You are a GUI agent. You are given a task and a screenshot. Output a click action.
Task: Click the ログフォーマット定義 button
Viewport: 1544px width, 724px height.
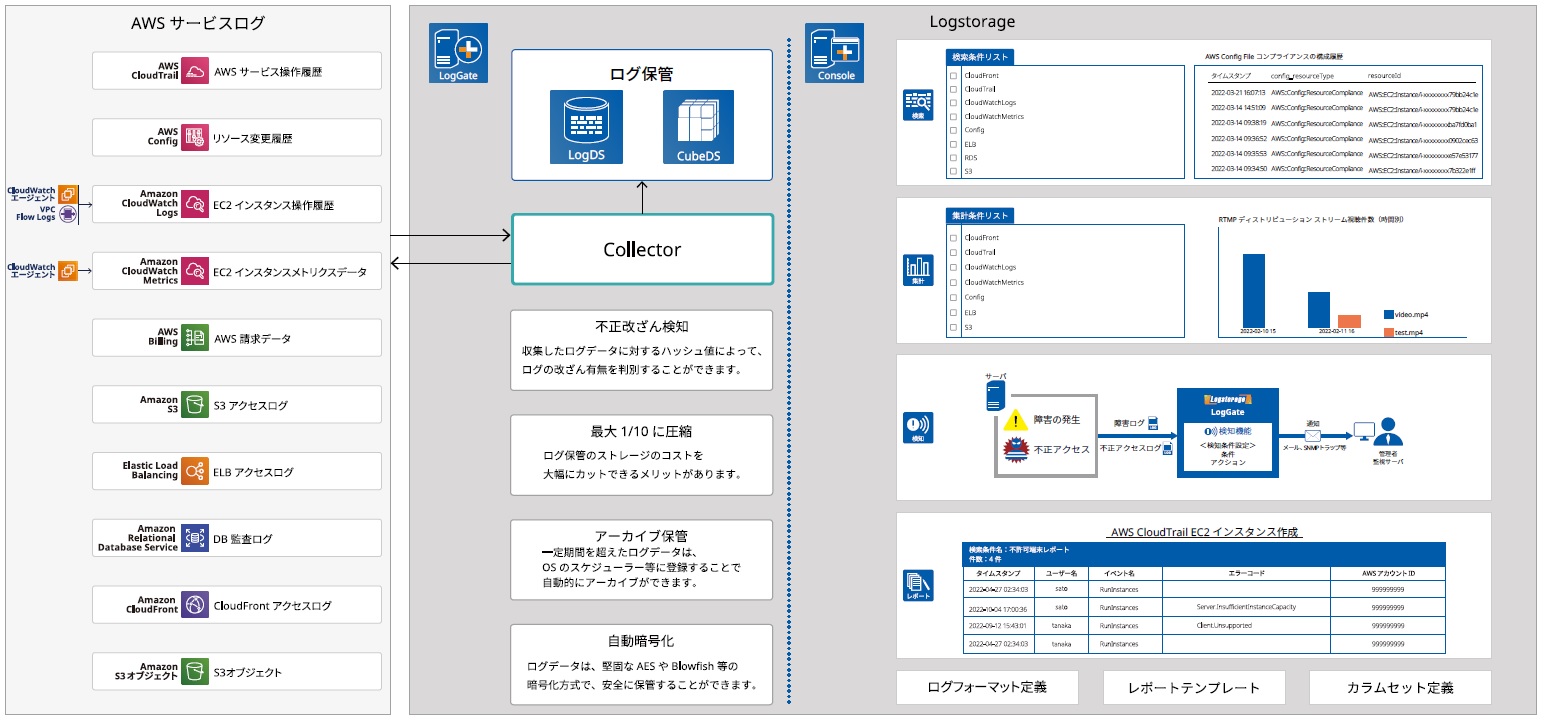pos(987,688)
